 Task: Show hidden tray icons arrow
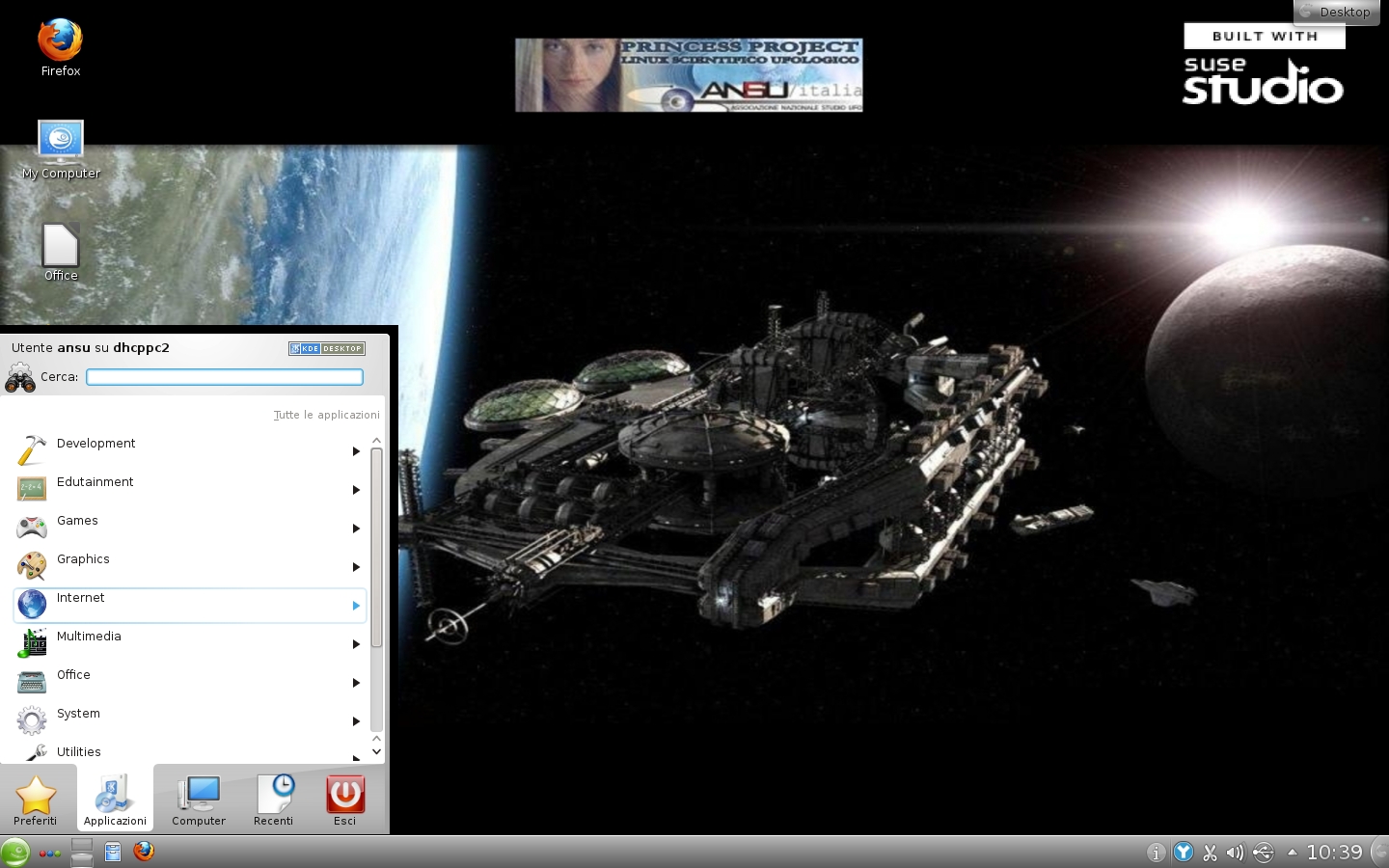pyautogui.click(x=1292, y=853)
